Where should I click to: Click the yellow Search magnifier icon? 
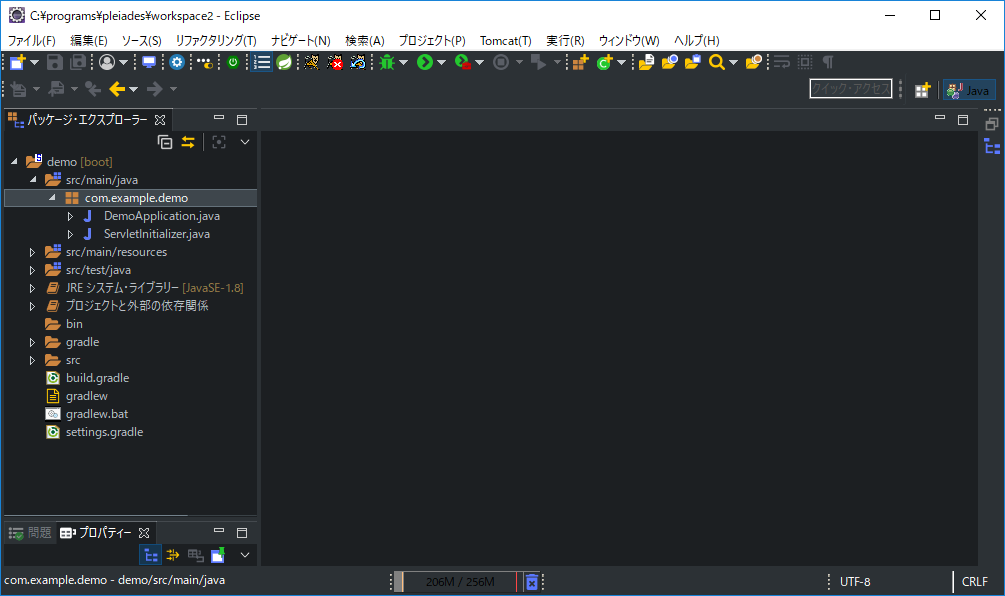click(x=717, y=62)
